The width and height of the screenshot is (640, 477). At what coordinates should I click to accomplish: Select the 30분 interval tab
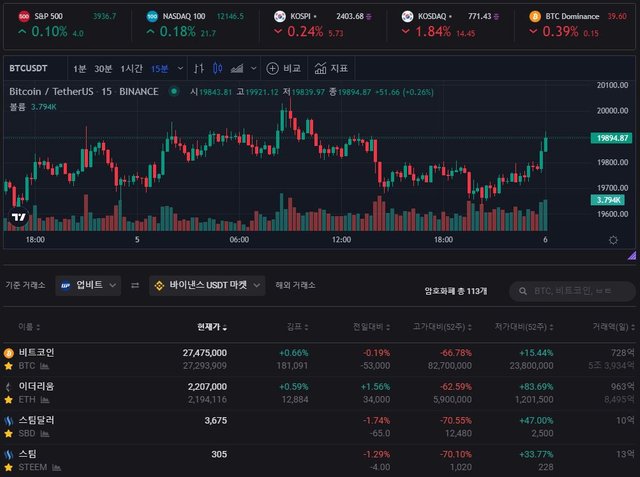(x=103, y=68)
